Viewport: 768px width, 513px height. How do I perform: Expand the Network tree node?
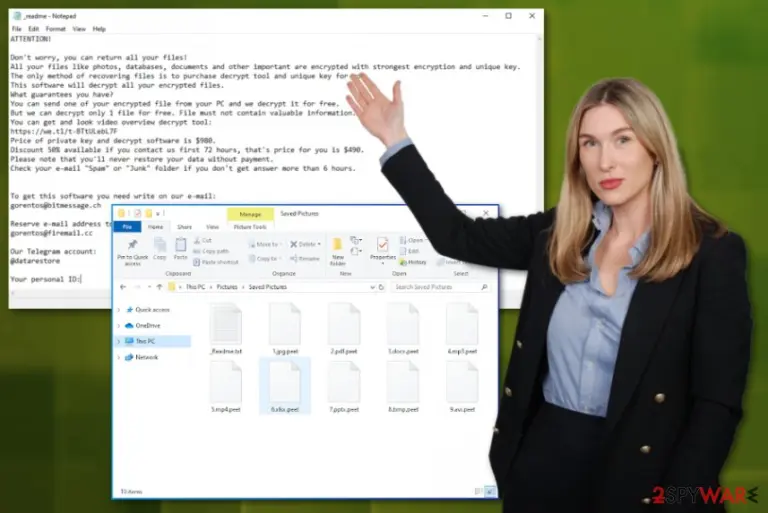(119, 357)
